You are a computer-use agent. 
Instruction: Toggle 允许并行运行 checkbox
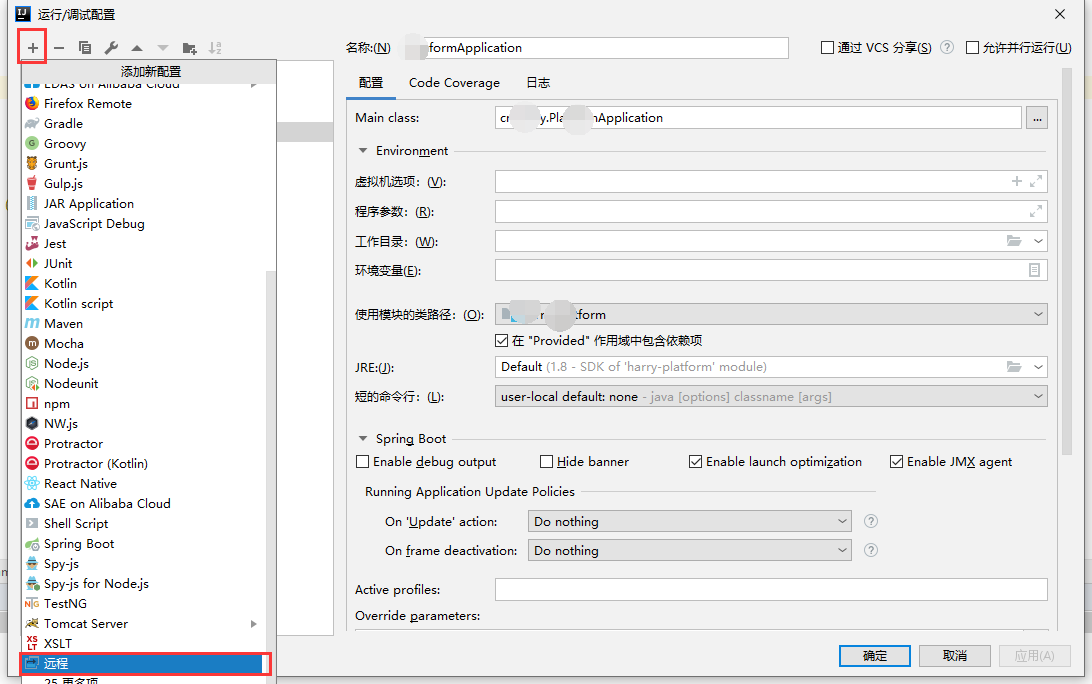972,47
